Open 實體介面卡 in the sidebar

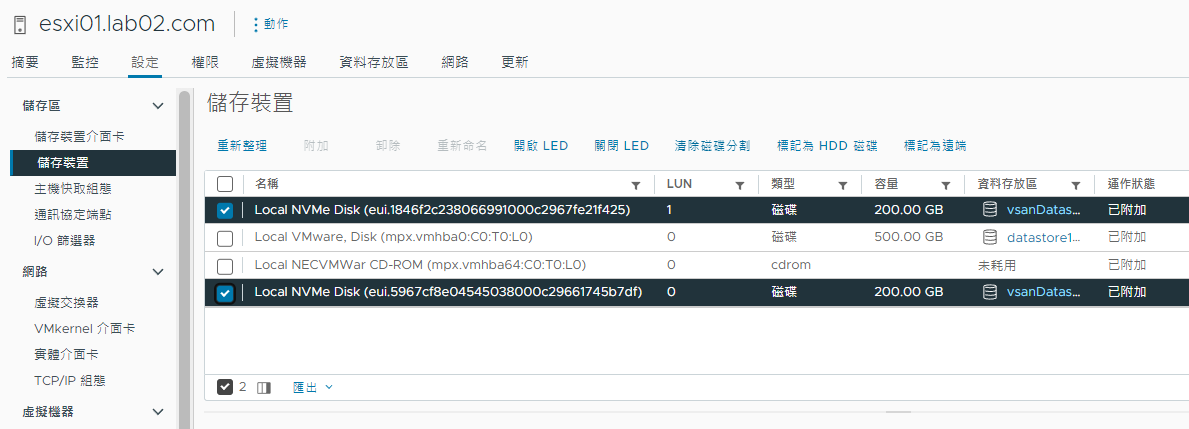coord(67,354)
